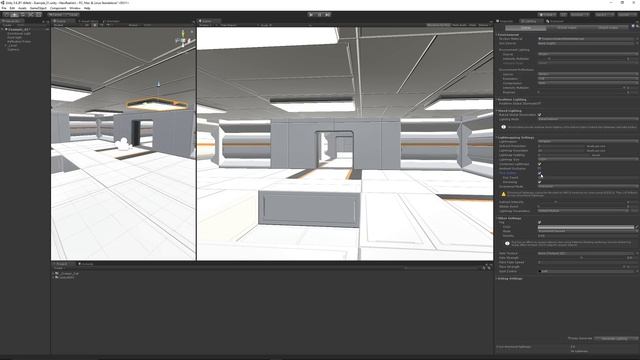Toggle the Fog checkbox
This screenshot has height=360, width=640.
point(540,222)
